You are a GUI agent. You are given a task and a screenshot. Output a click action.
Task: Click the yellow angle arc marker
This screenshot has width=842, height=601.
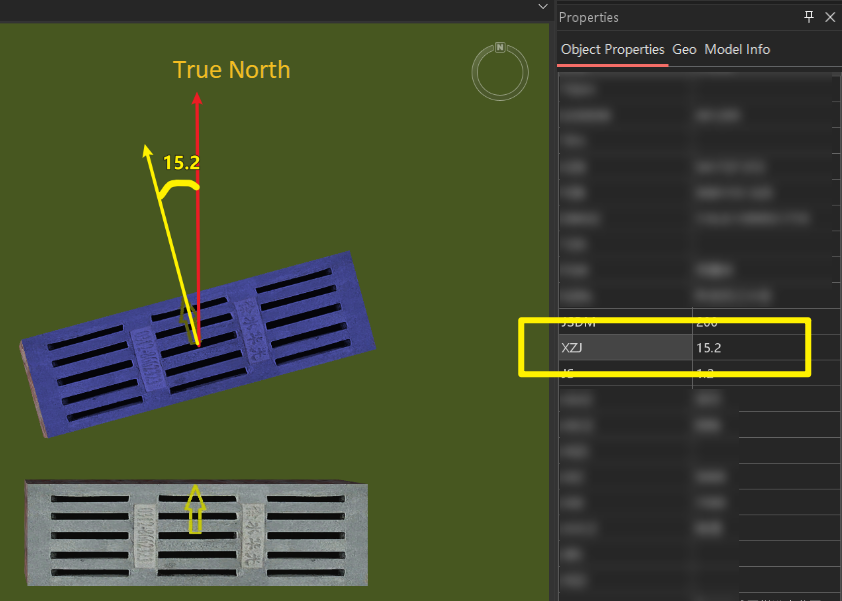click(180, 185)
